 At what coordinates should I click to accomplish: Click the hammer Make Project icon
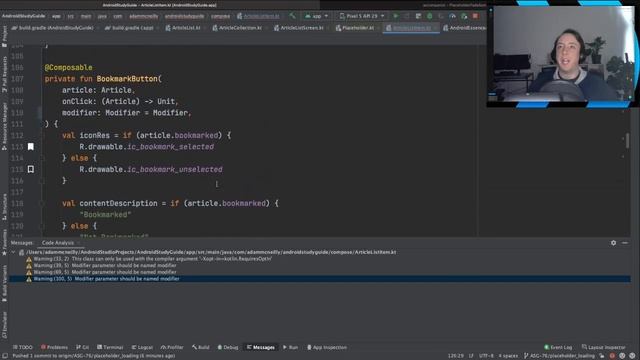pyautogui.click(x=292, y=16)
